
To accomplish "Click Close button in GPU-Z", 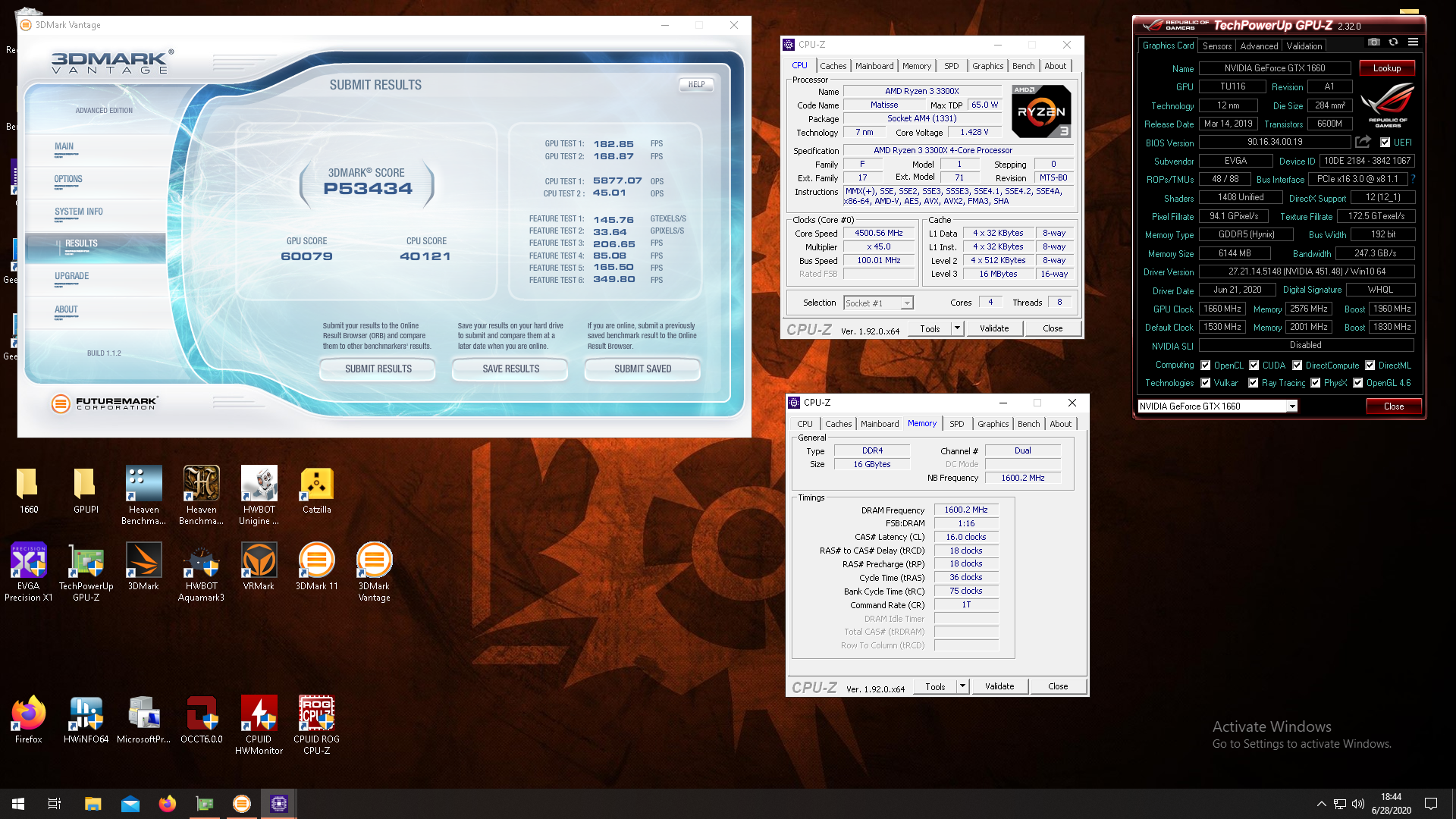I will [1393, 406].
